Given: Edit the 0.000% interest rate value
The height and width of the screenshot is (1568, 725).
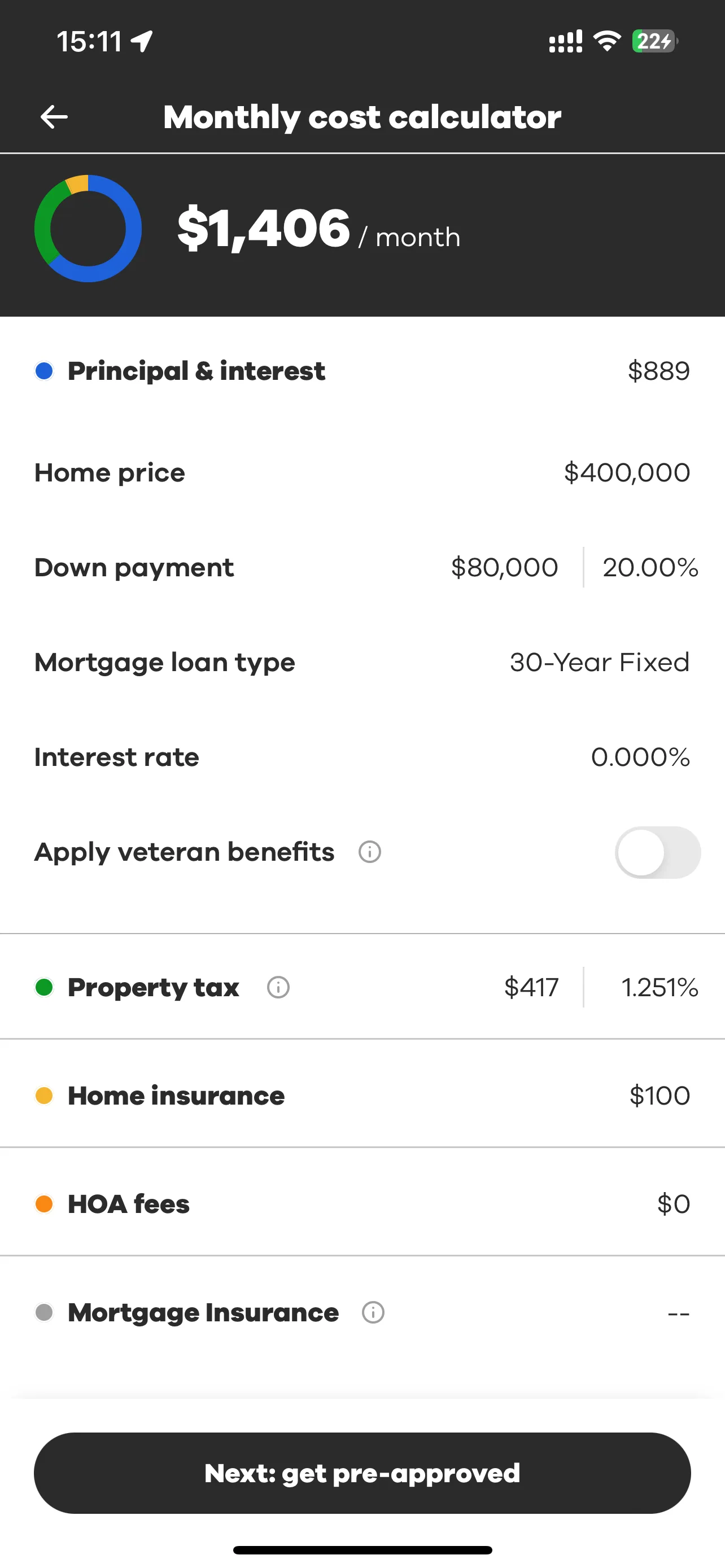Looking at the screenshot, I should (640, 757).
